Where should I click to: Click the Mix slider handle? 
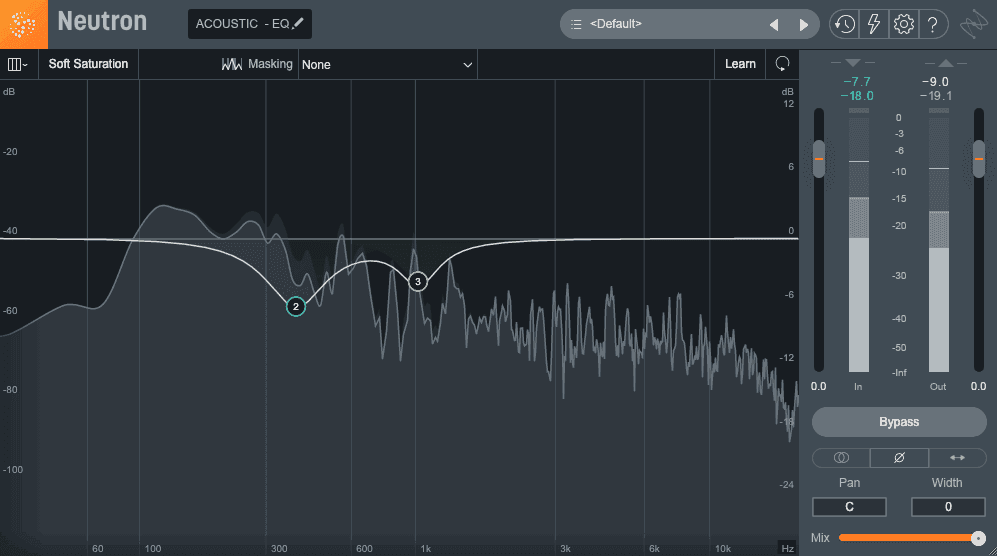point(979,538)
